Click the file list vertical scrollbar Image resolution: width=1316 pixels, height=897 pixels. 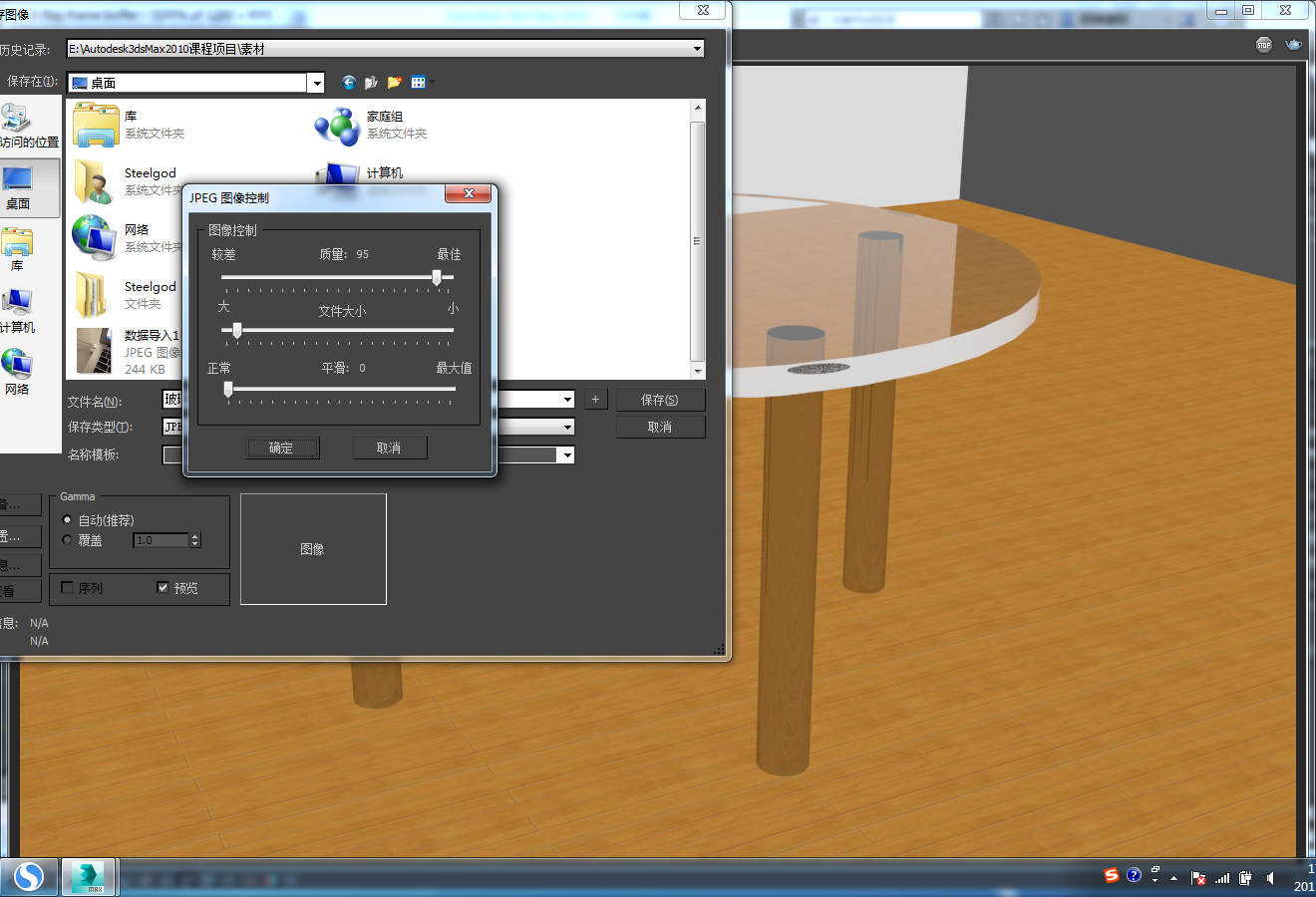698,239
